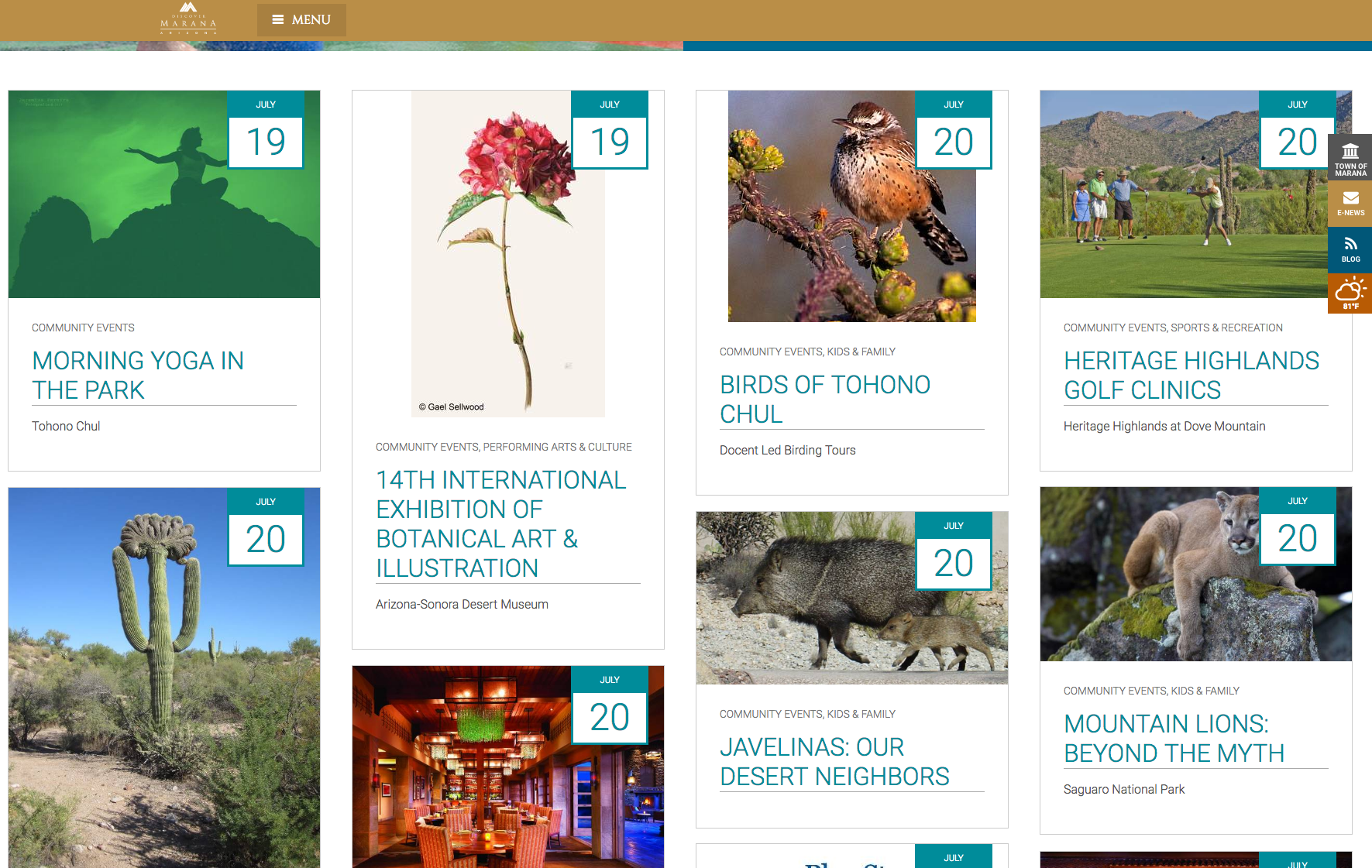Open the weather 81°F sidebar icon
Image resolution: width=1372 pixels, height=868 pixels.
(1350, 293)
